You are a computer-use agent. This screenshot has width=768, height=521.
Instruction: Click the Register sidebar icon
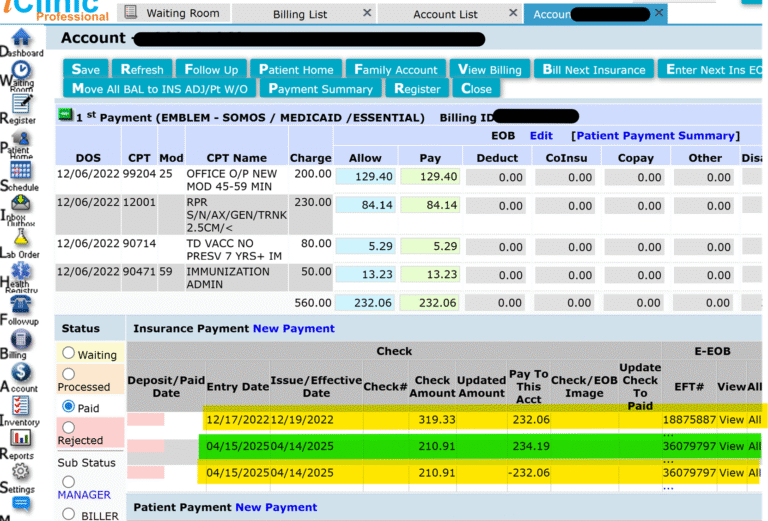click(19, 103)
